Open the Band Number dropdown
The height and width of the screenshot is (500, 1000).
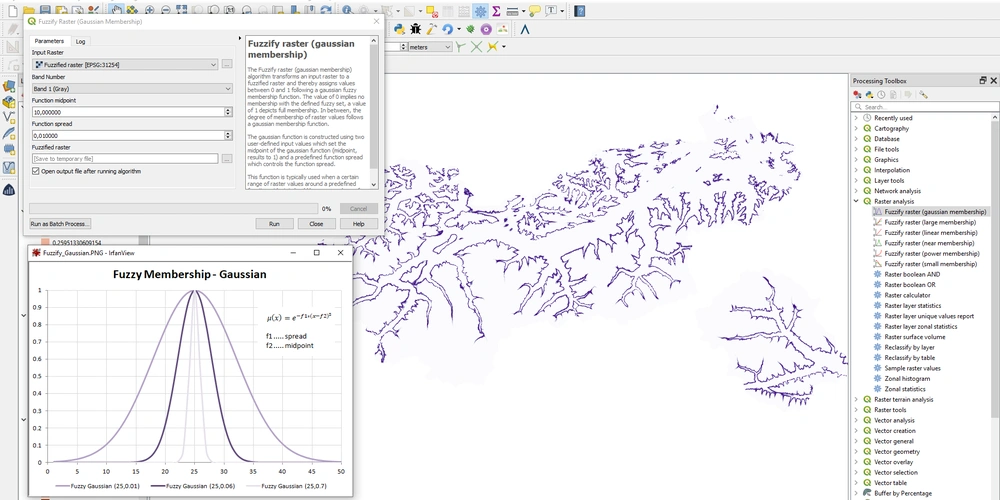[x=132, y=89]
